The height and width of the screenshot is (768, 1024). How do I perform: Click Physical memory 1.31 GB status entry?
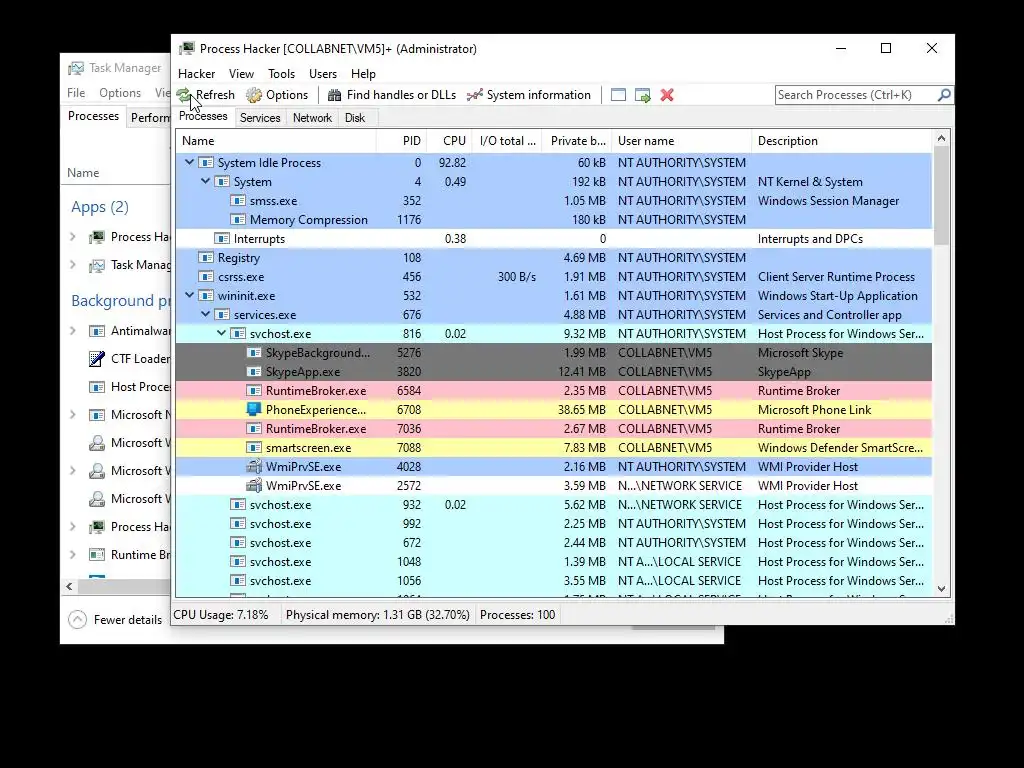tap(377, 615)
